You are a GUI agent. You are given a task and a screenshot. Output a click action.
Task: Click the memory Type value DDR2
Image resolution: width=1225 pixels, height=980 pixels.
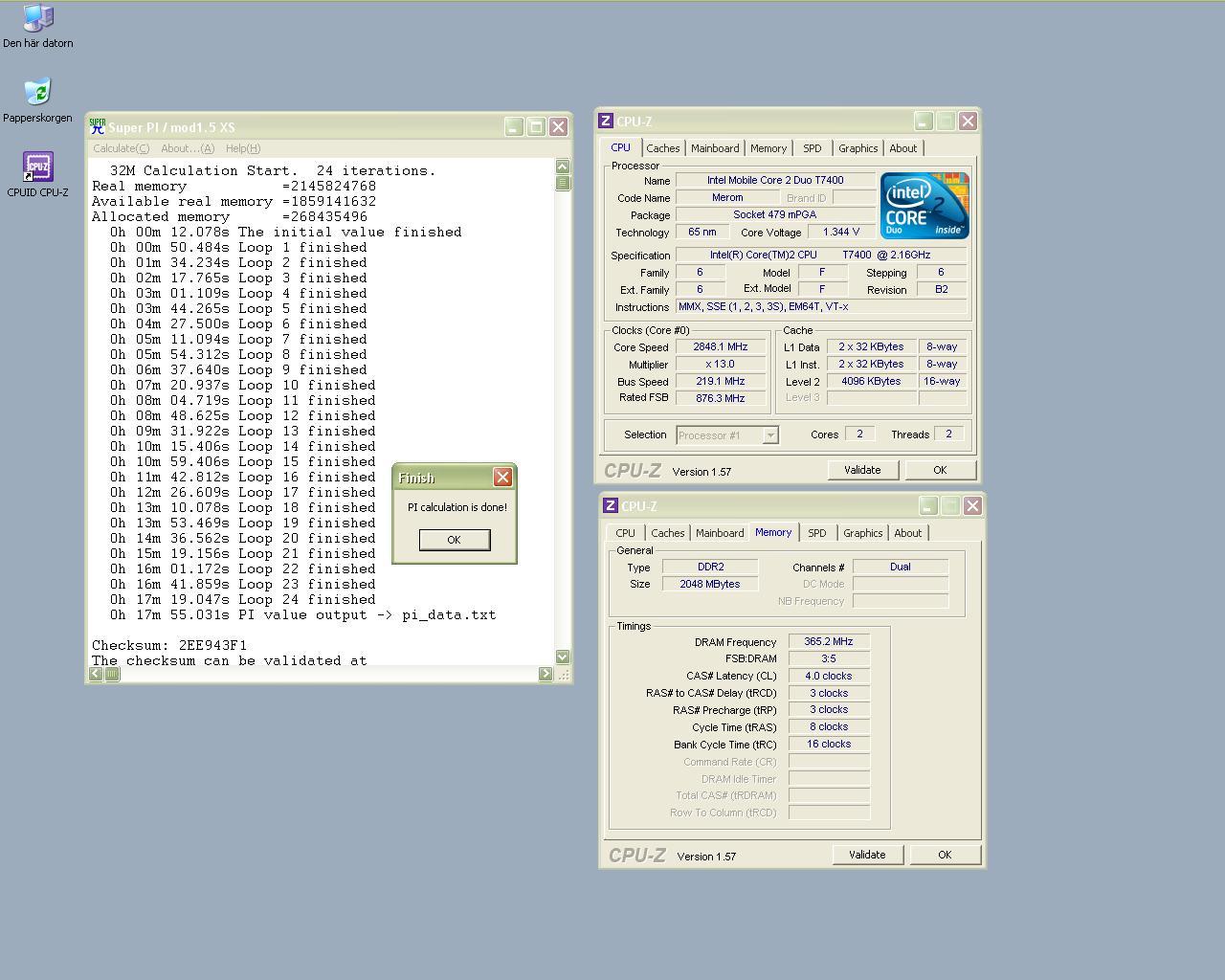click(x=710, y=567)
